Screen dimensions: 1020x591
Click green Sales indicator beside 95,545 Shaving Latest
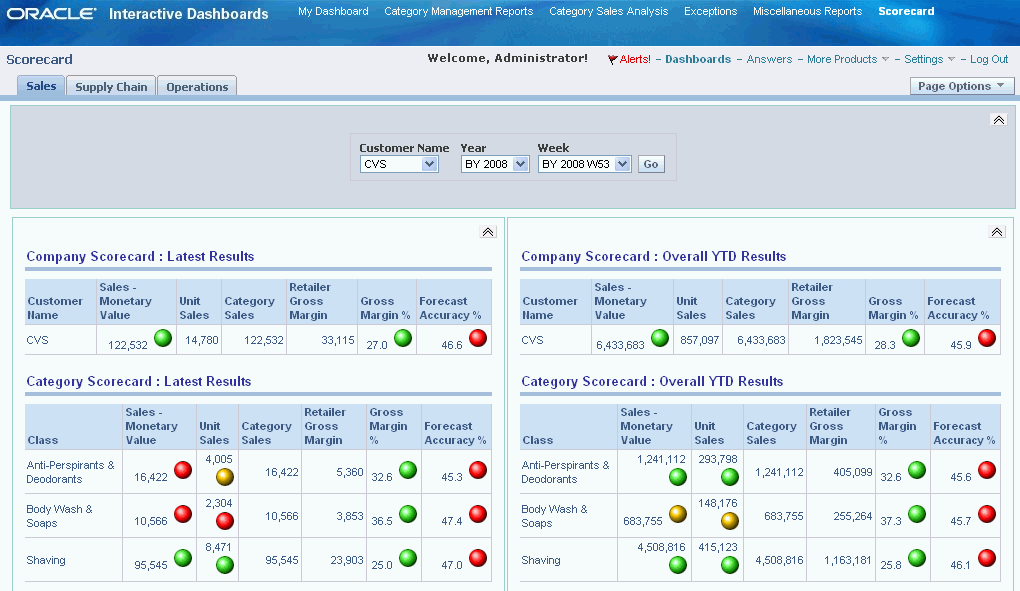183,558
